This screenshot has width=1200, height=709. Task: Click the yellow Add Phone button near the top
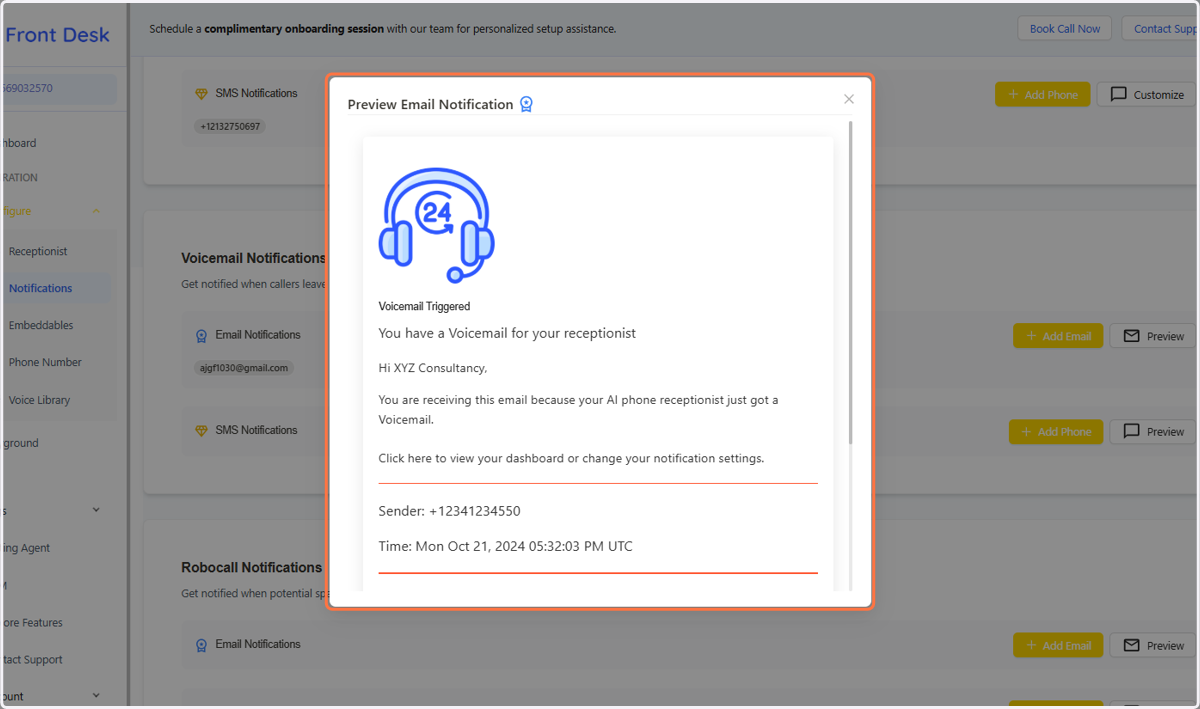pyautogui.click(x=1042, y=94)
